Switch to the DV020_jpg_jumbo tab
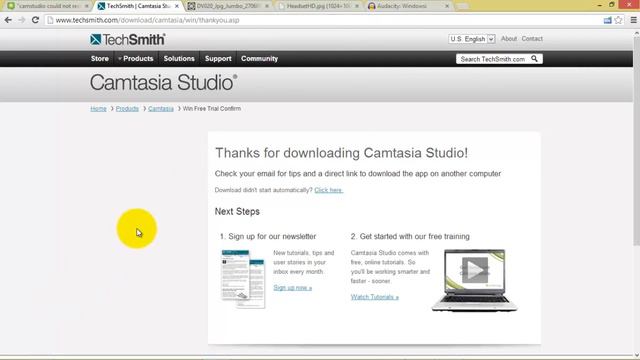Image resolution: width=640 pixels, height=360 pixels. pos(228,6)
